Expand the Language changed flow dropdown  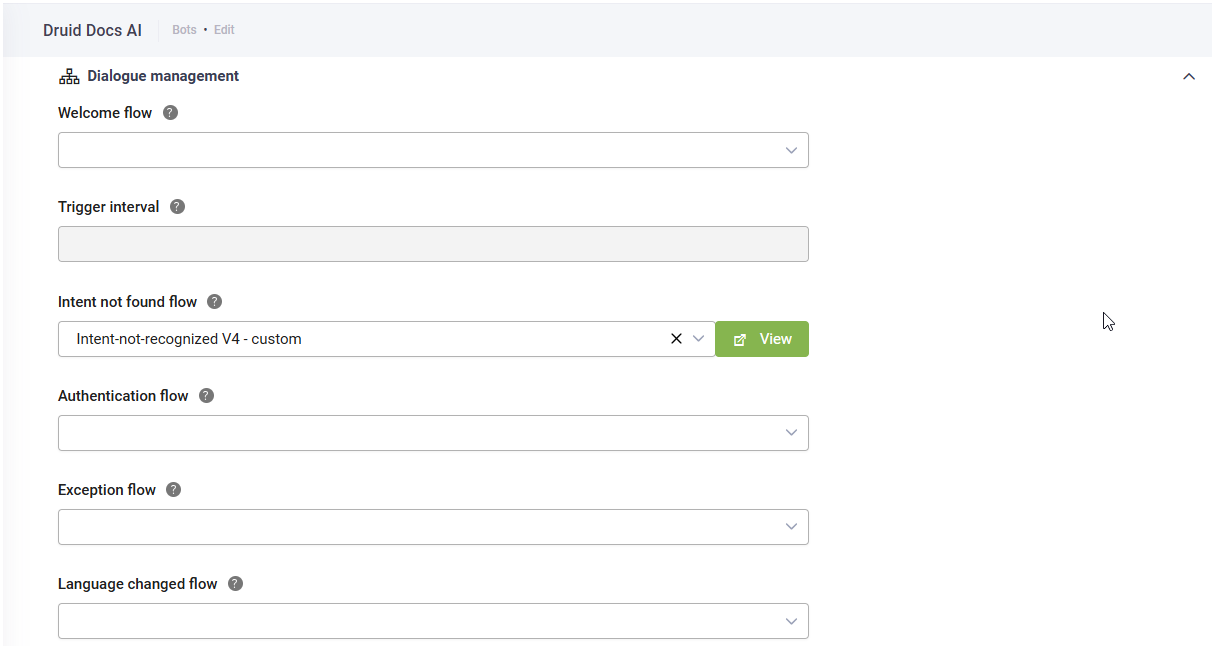pyautogui.click(x=790, y=621)
